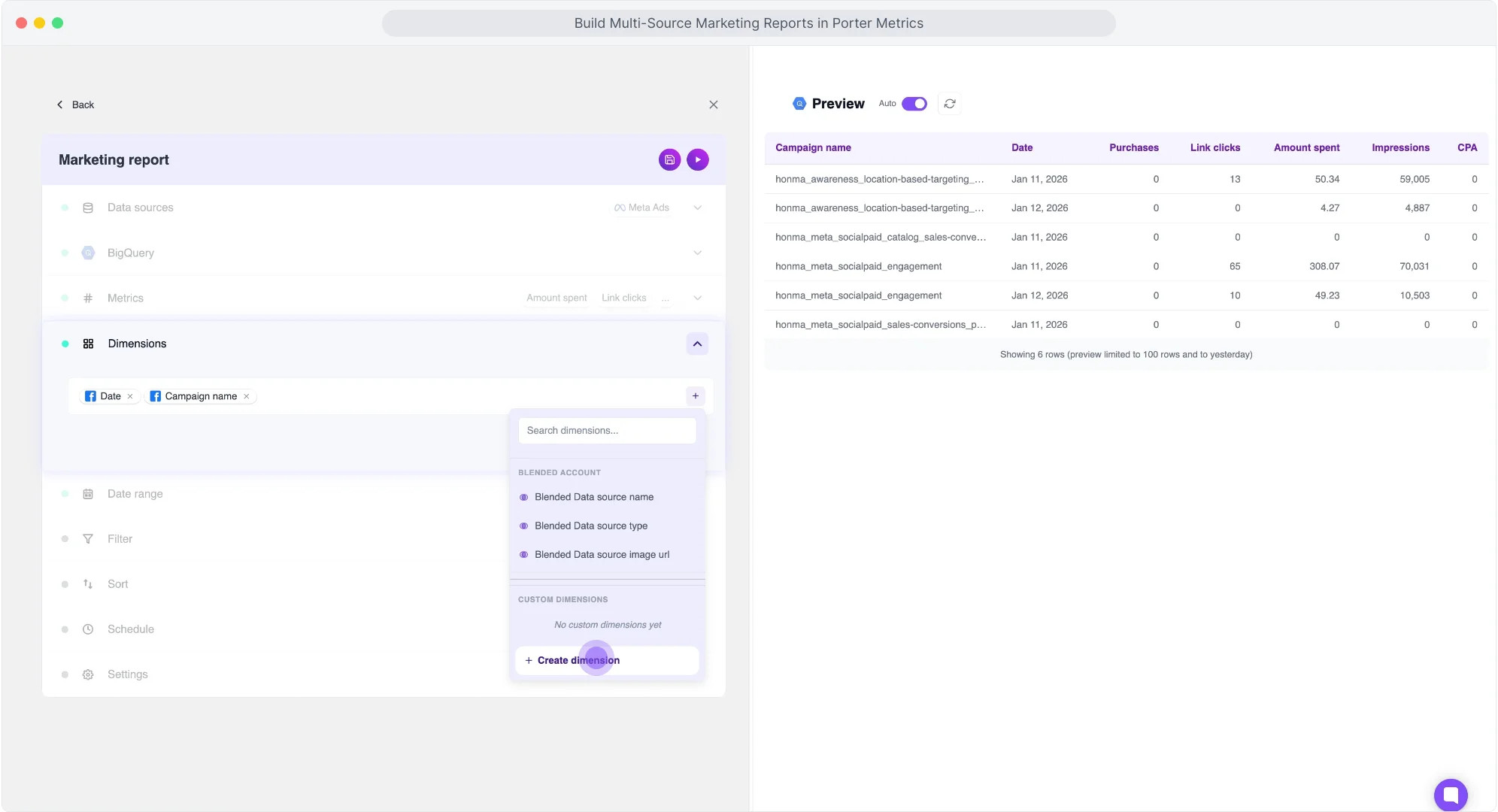Go Back to the previous screen
The width and height of the screenshot is (1498, 812).
click(x=75, y=105)
